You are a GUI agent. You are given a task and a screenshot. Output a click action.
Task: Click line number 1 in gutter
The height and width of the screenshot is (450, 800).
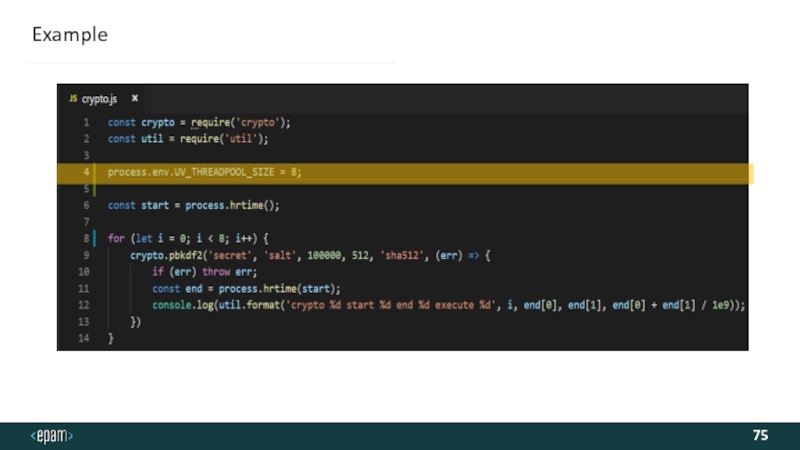[86, 122]
